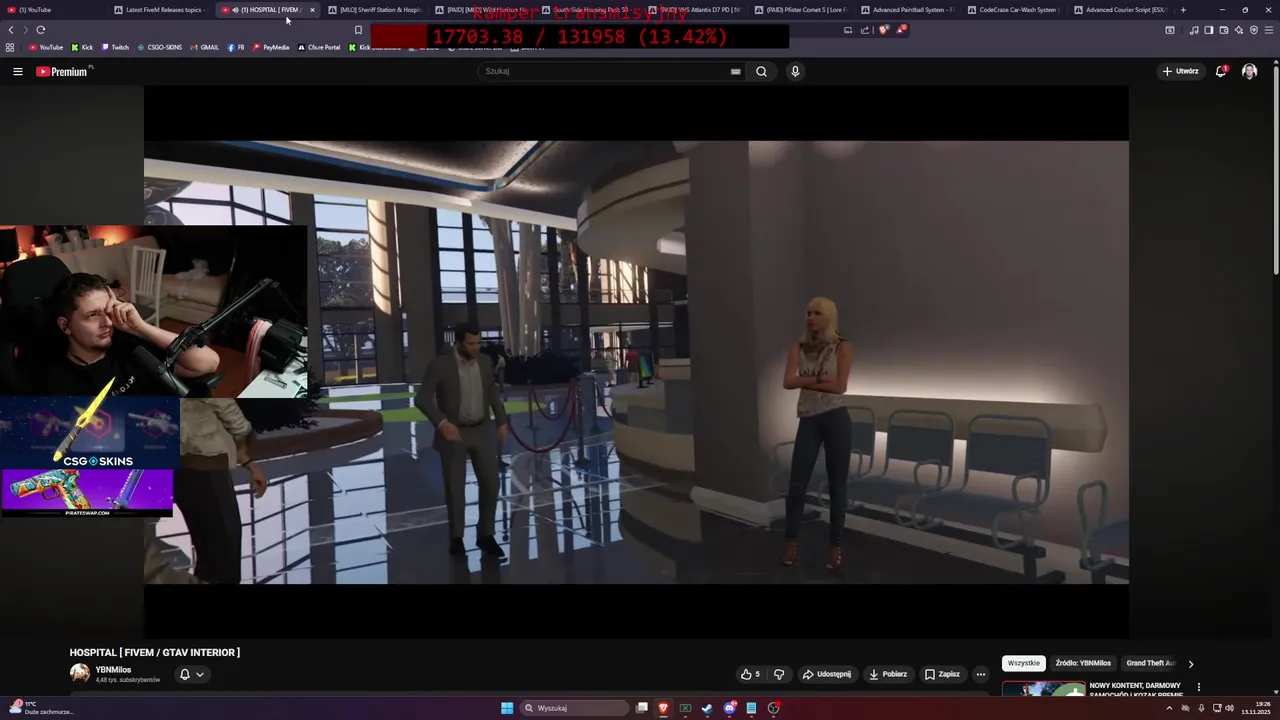1280x720 pixels.
Task: Focus the Szukaj search field
Action: click(605, 71)
